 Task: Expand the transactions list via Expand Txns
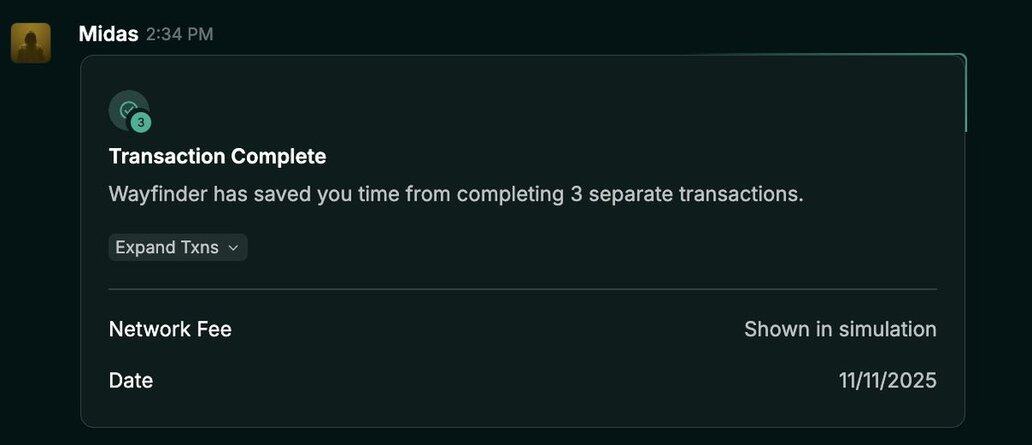click(167, 247)
